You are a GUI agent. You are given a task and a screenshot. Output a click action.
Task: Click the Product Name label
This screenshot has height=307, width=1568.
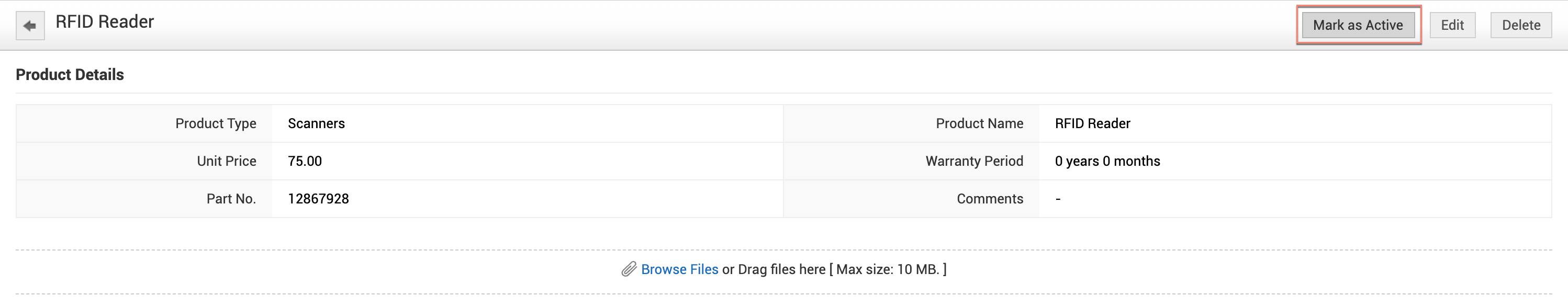tap(979, 123)
